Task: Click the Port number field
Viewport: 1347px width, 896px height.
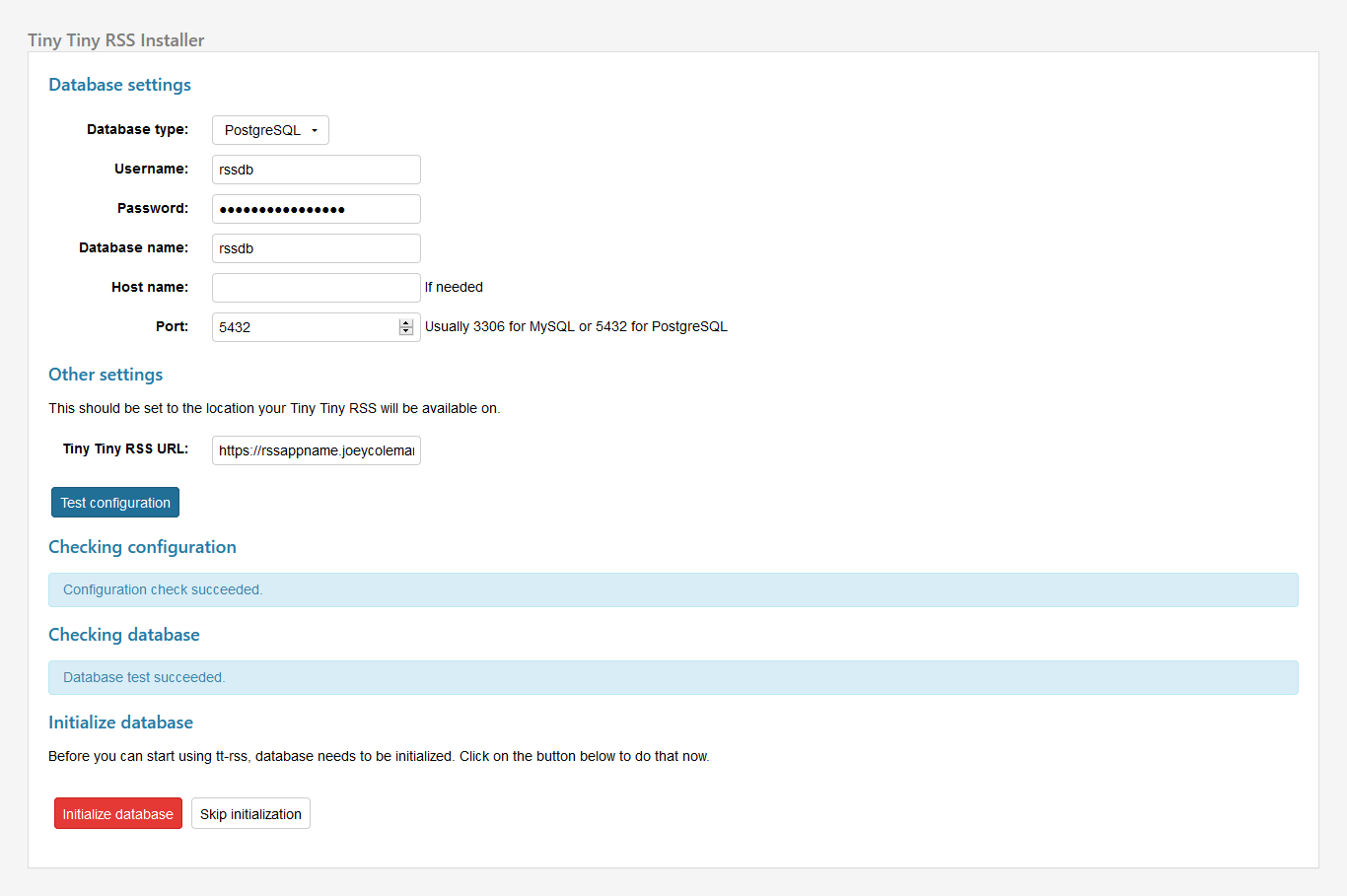Action: click(x=317, y=327)
